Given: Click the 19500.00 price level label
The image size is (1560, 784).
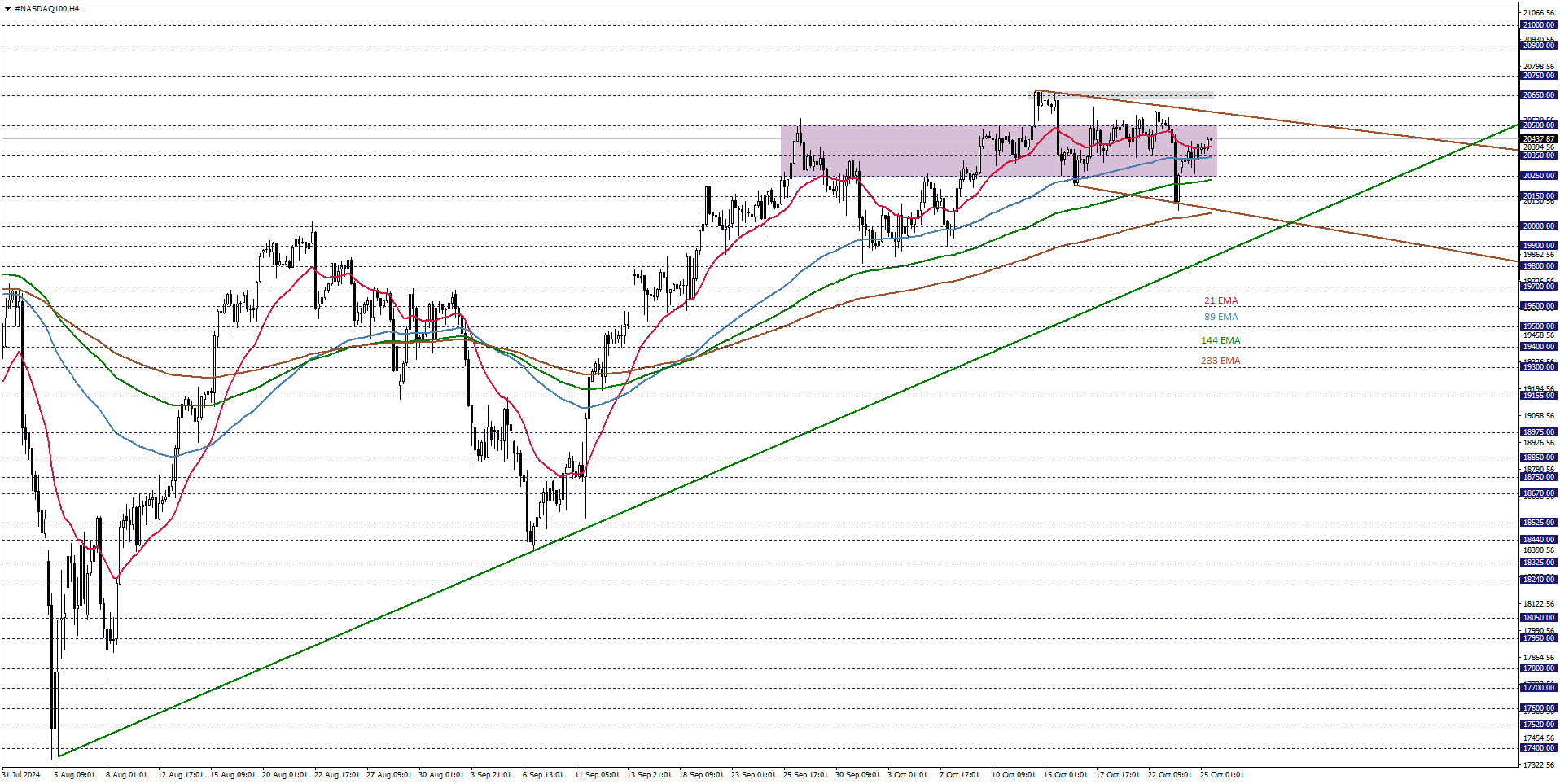Looking at the screenshot, I should [1539, 326].
